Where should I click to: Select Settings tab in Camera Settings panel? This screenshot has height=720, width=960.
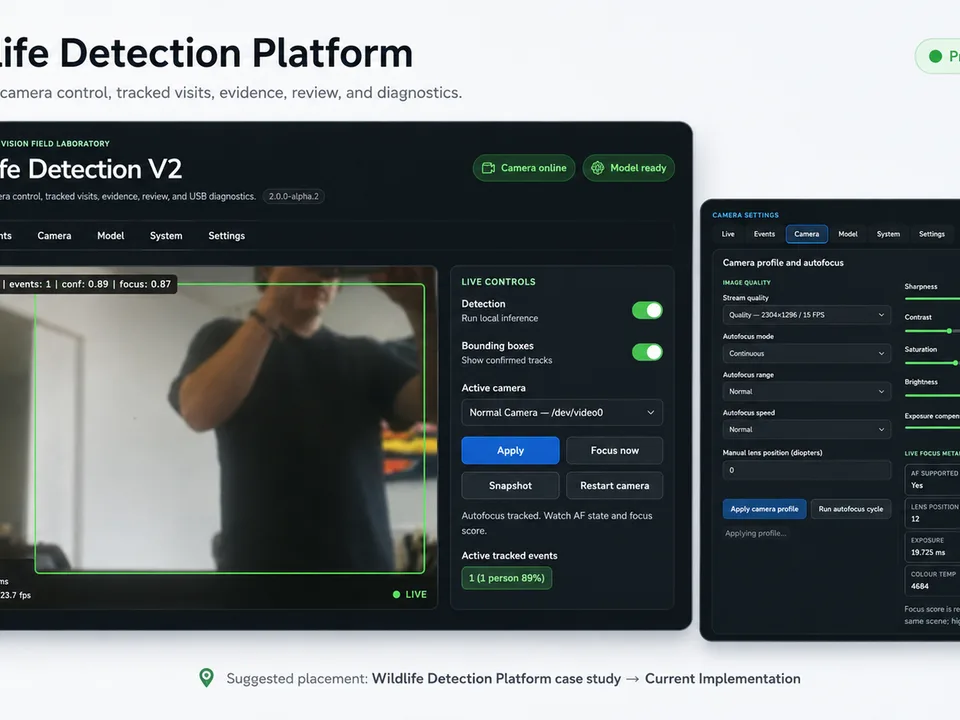click(932, 234)
